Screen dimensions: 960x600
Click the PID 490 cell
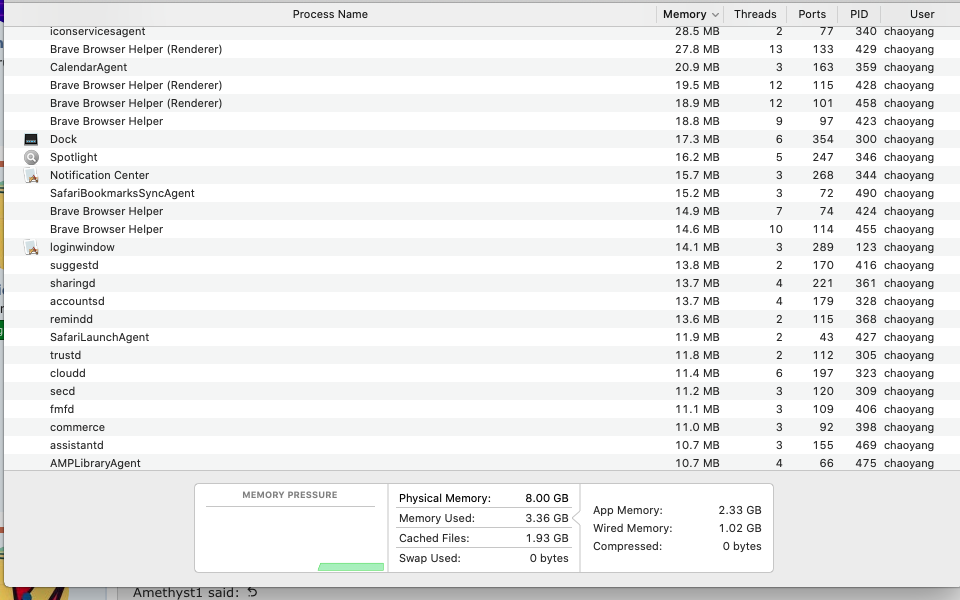[x=866, y=193]
